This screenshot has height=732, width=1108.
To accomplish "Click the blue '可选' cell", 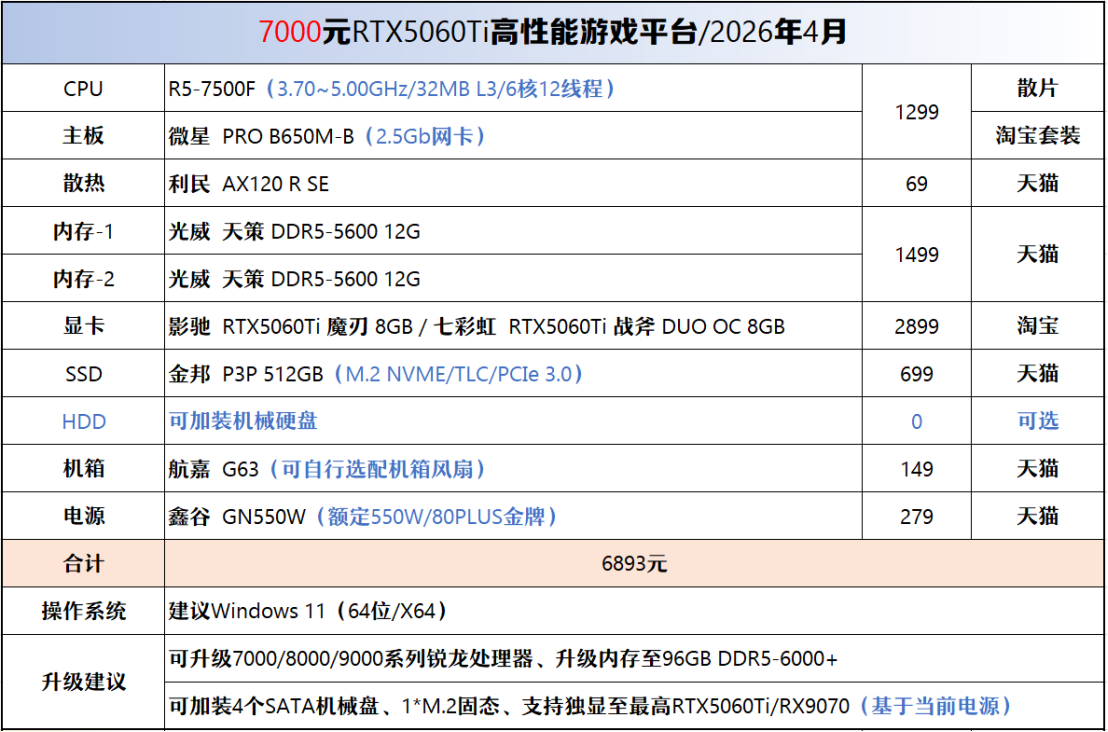I will click(1038, 421).
